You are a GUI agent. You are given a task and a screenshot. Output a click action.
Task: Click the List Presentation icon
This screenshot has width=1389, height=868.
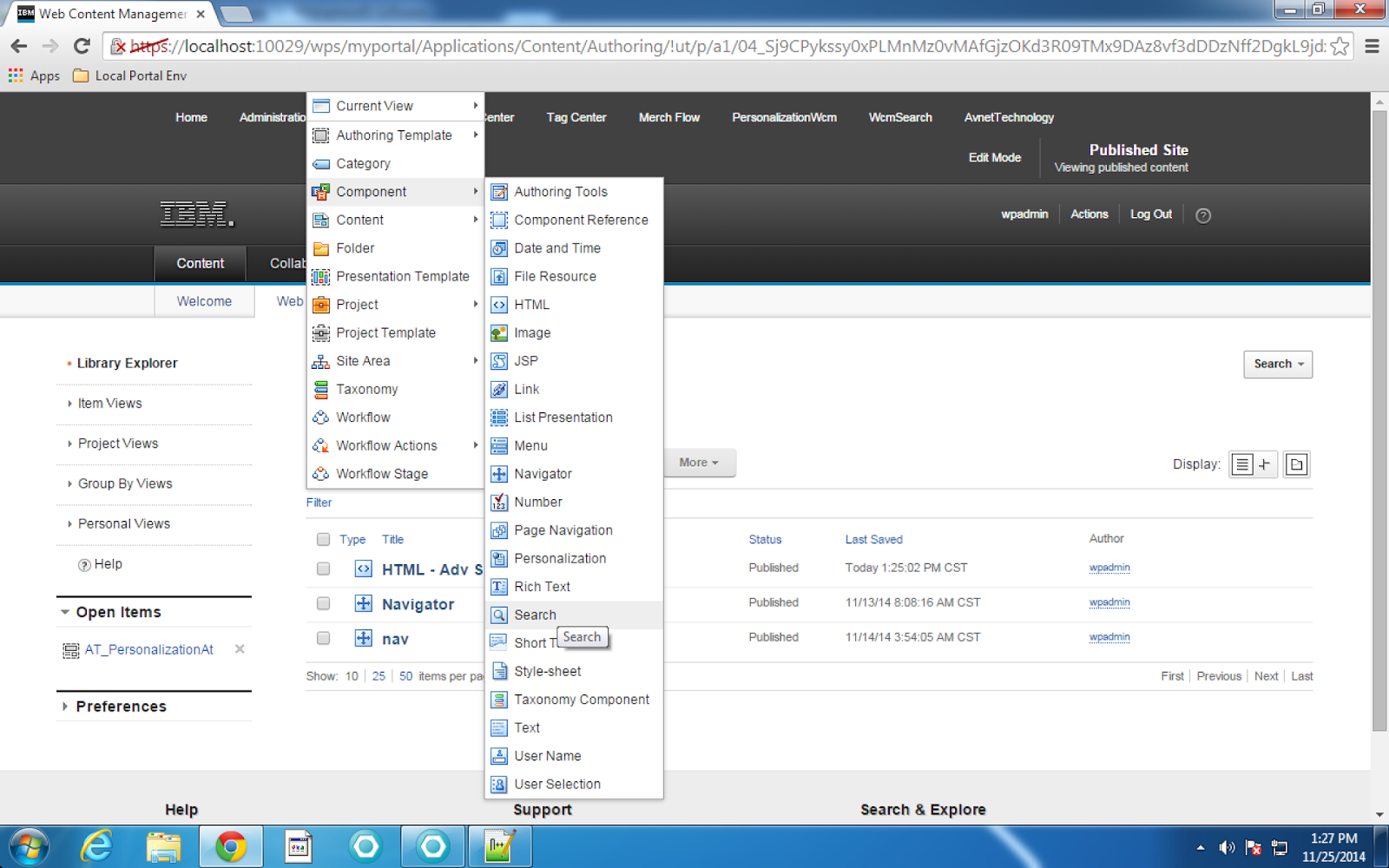coord(499,418)
